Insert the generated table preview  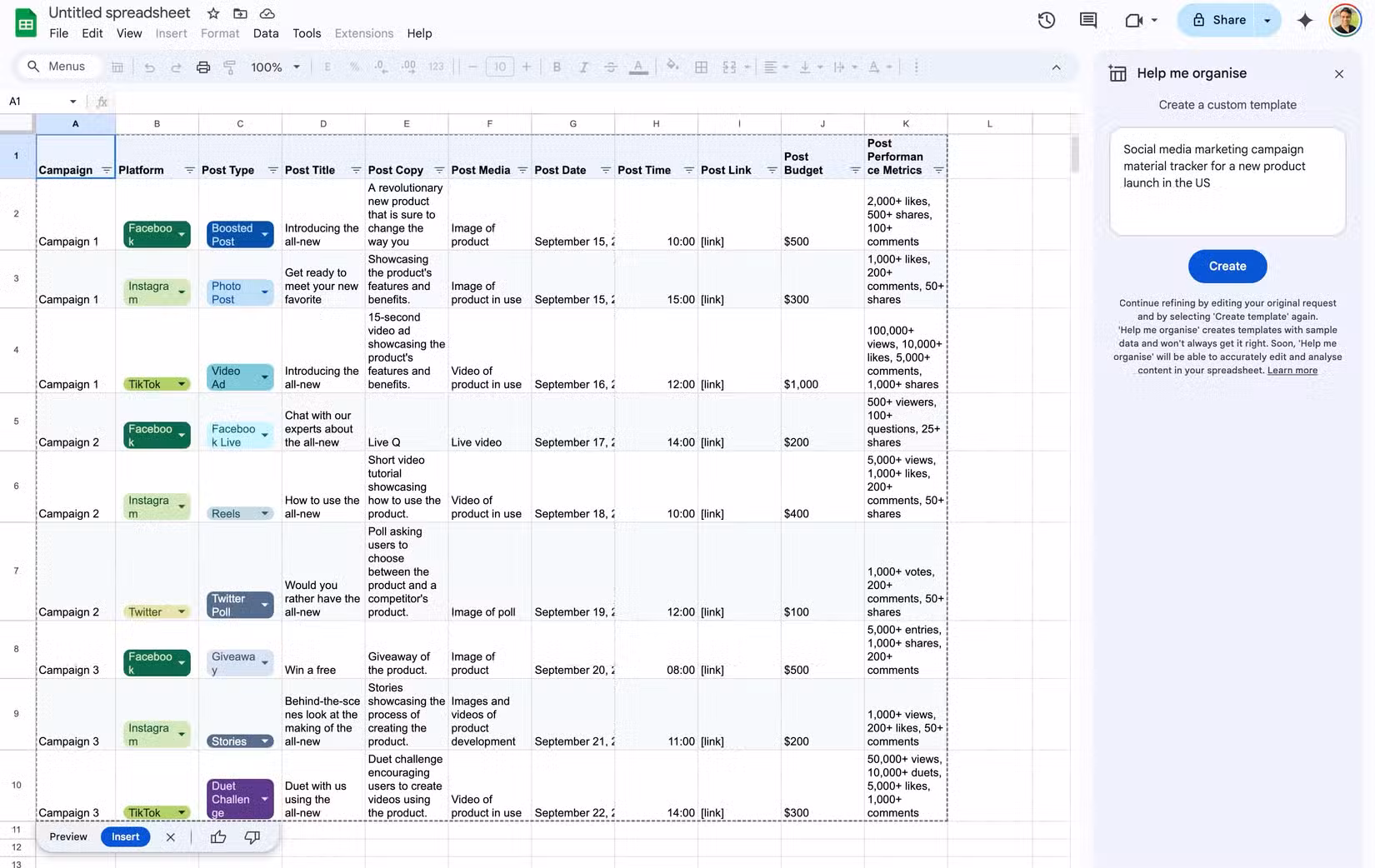125,837
